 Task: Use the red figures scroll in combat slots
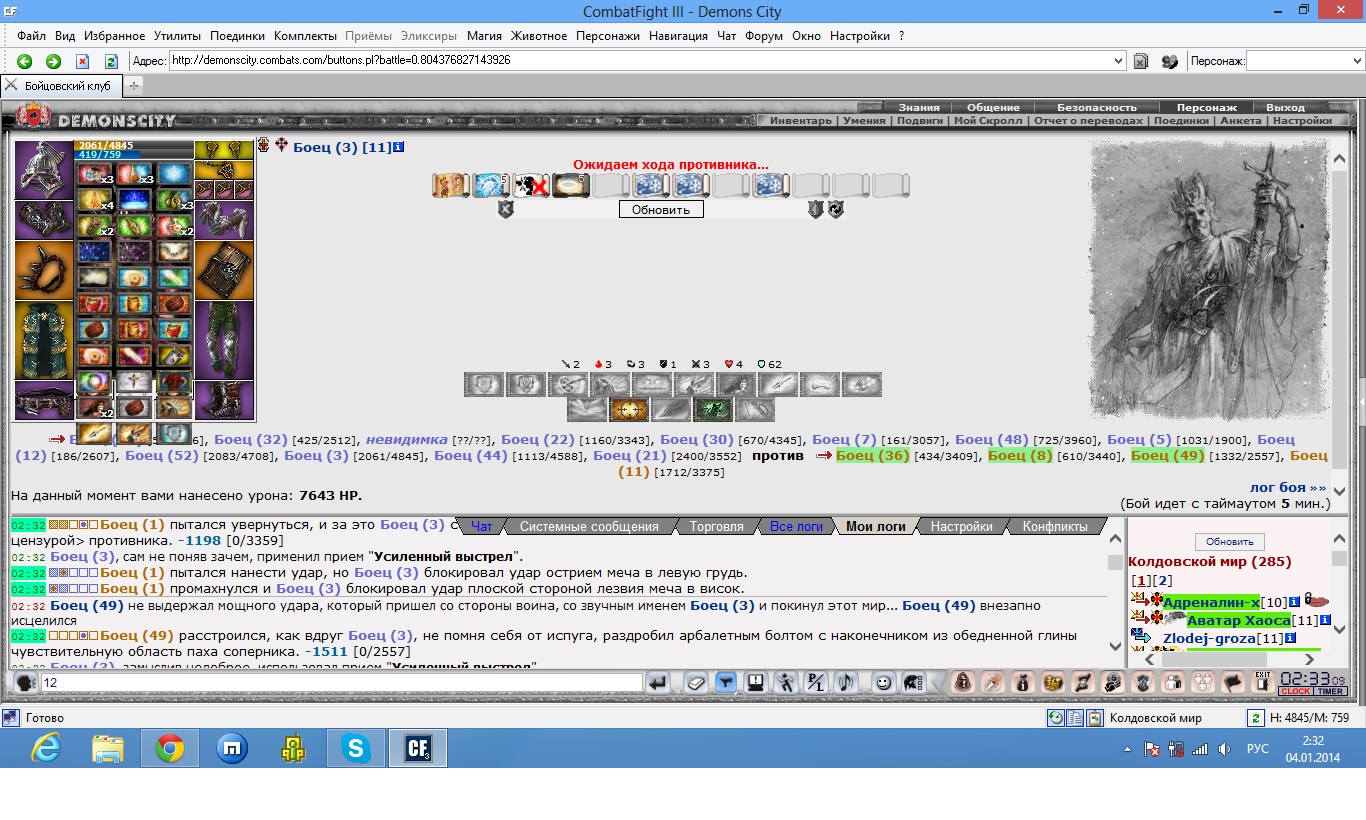click(x=450, y=185)
